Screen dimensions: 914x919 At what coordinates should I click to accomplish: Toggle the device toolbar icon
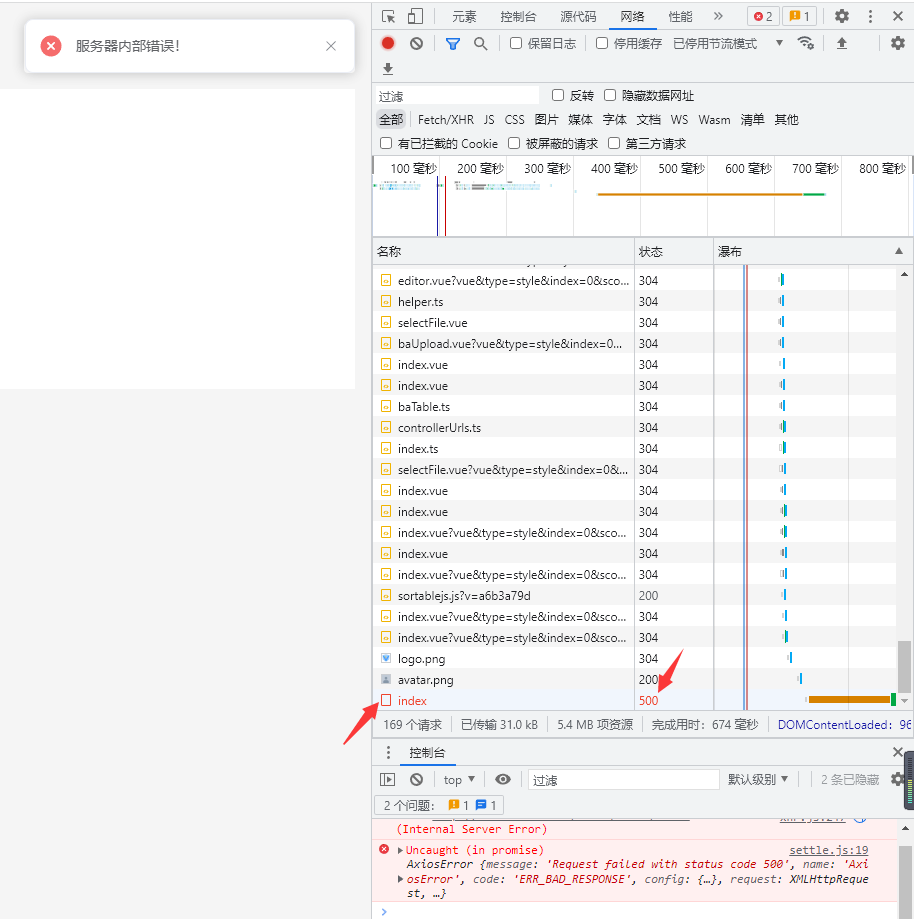[x=415, y=16]
